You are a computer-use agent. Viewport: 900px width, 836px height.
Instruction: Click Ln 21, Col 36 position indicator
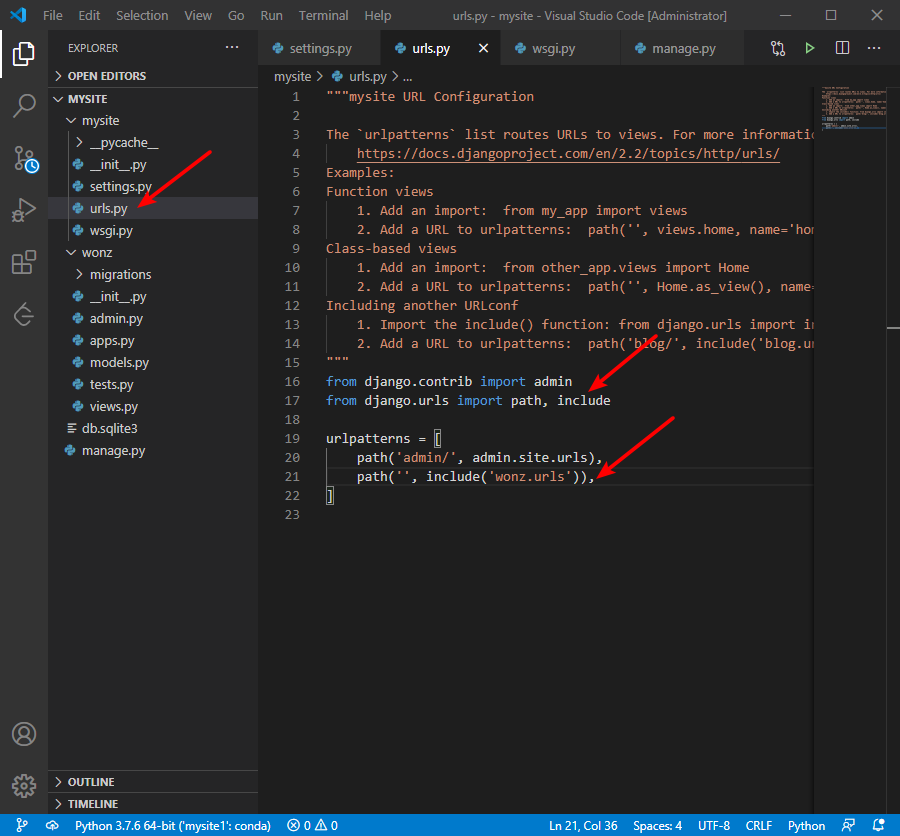coord(583,826)
